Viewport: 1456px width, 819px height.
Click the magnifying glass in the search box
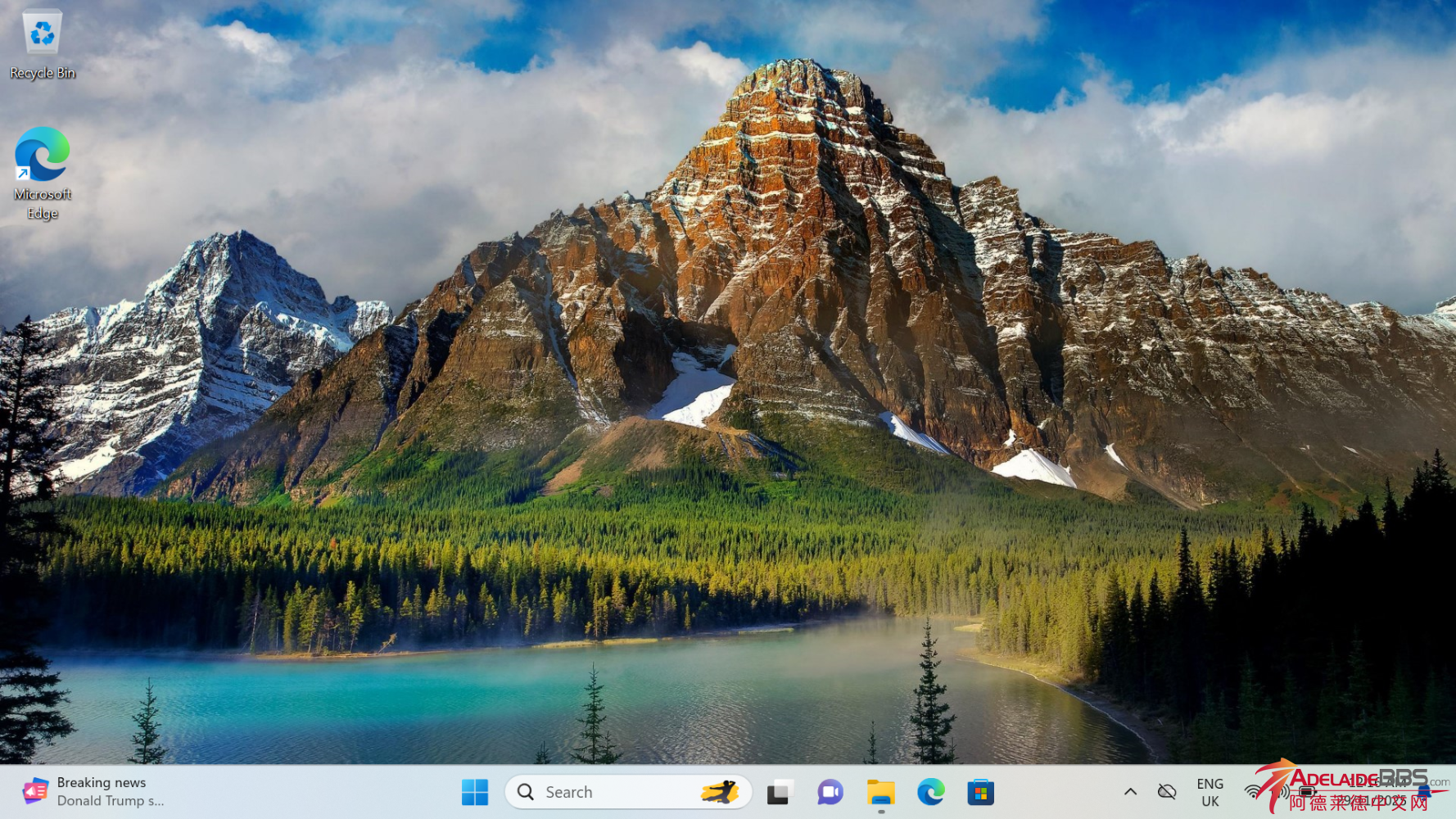pyautogui.click(x=526, y=792)
